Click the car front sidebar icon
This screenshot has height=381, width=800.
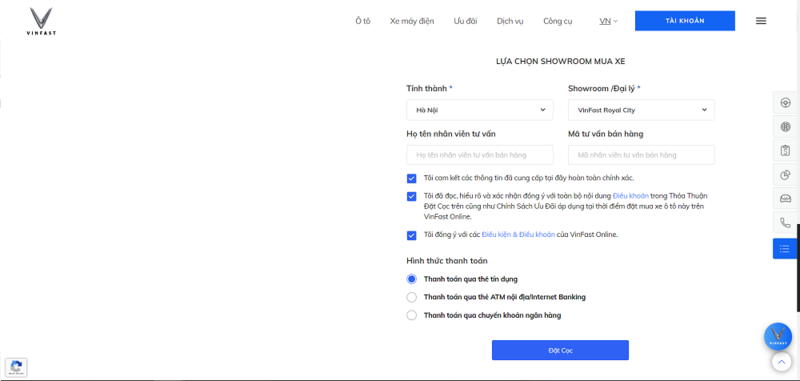(x=785, y=199)
